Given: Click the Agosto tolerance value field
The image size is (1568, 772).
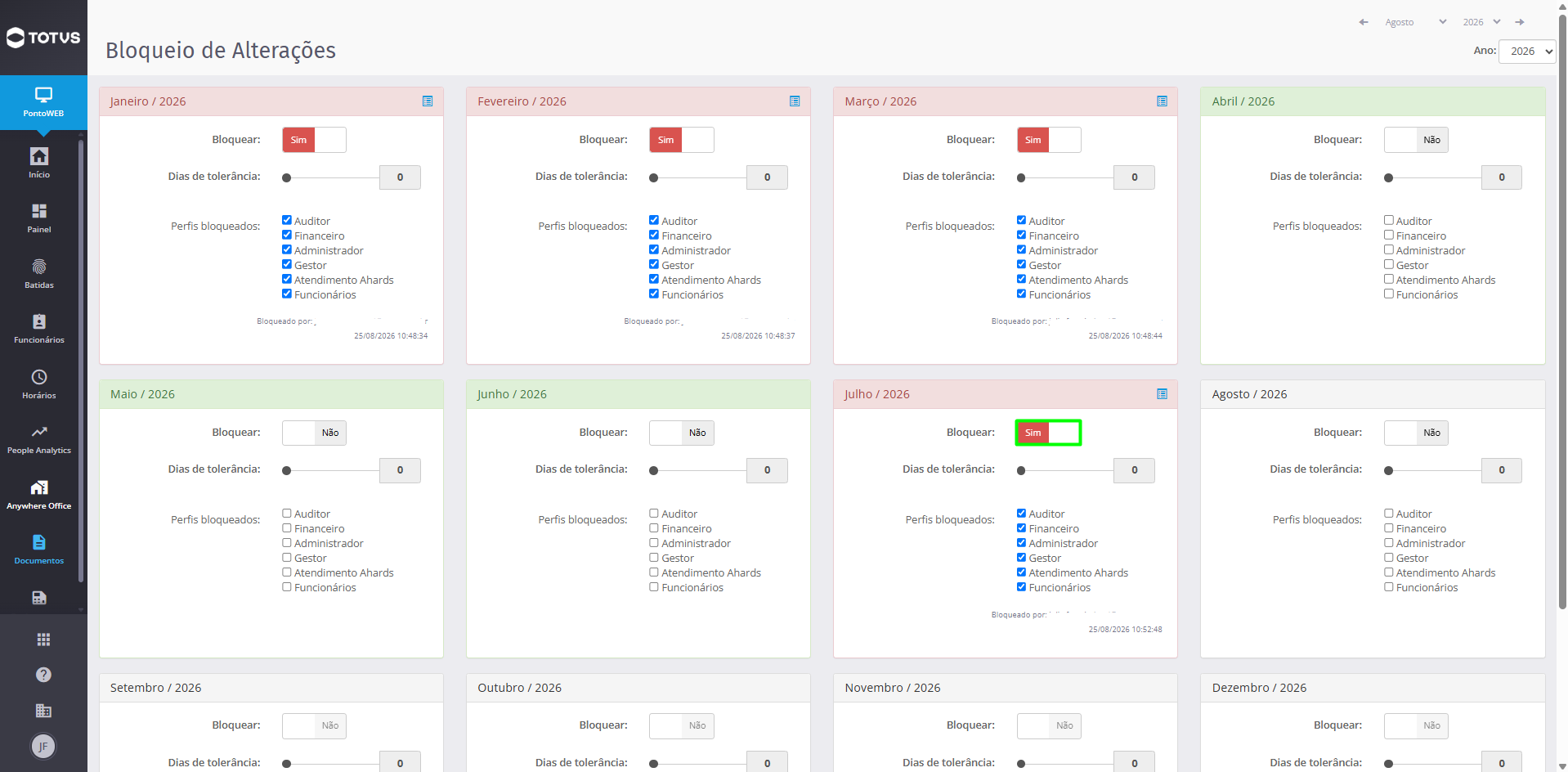Looking at the screenshot, I should (x=1502, y=470).
